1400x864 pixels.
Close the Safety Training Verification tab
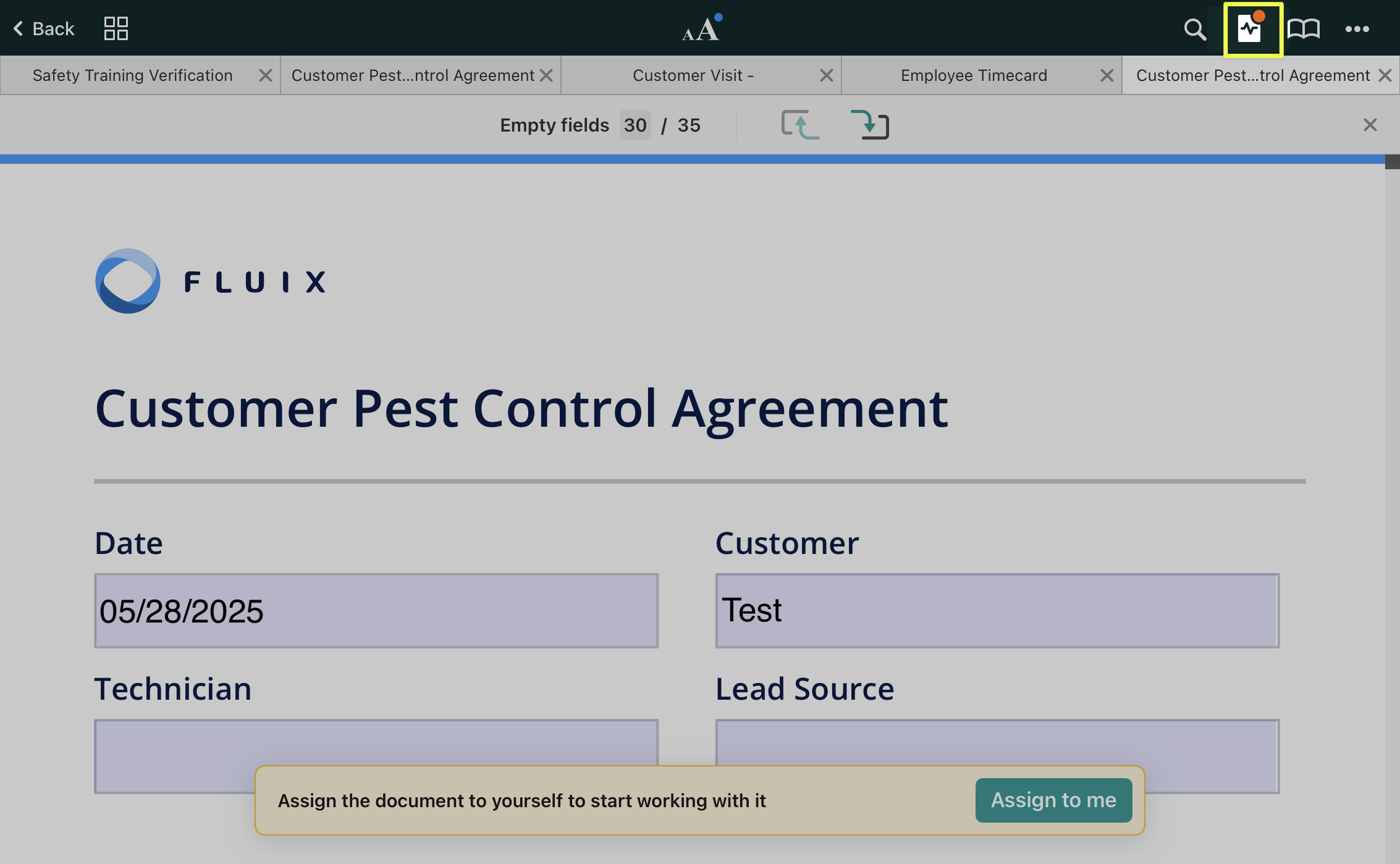click(x=265, y=75)
